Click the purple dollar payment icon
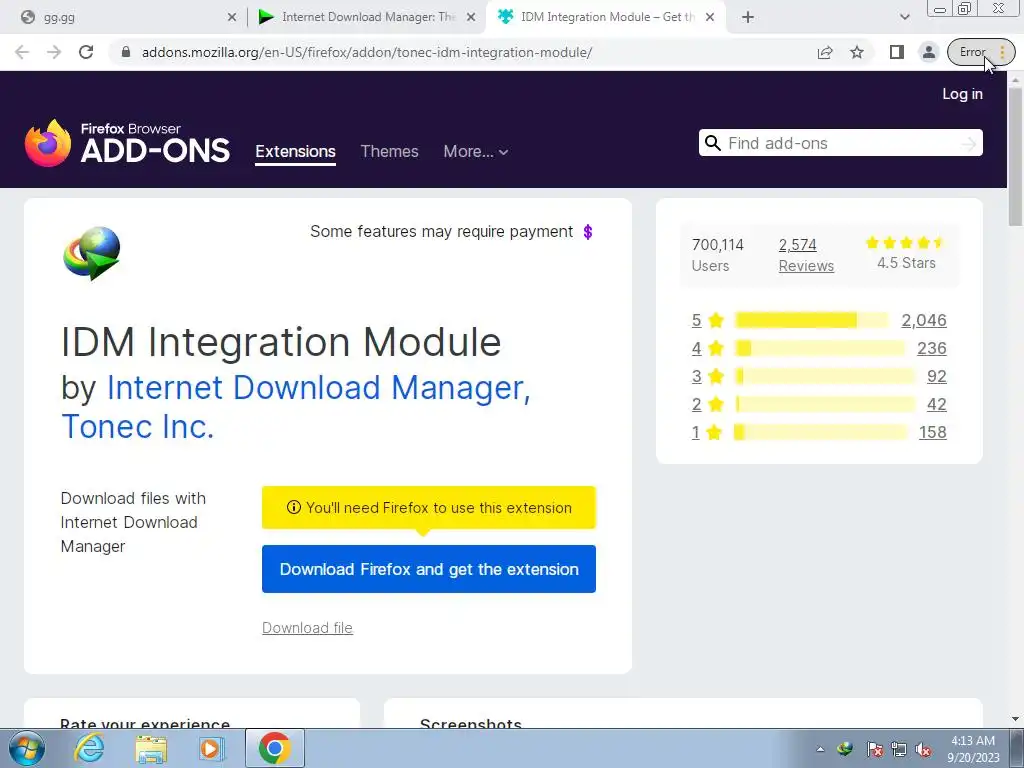Image resolution: width=1024 pixels, height=768 pixels. pos(588,232)
